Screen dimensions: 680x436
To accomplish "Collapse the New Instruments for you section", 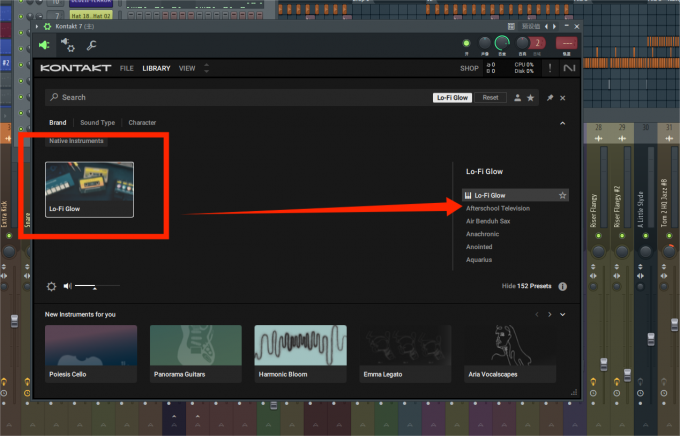I will click(x=562, y=315).
